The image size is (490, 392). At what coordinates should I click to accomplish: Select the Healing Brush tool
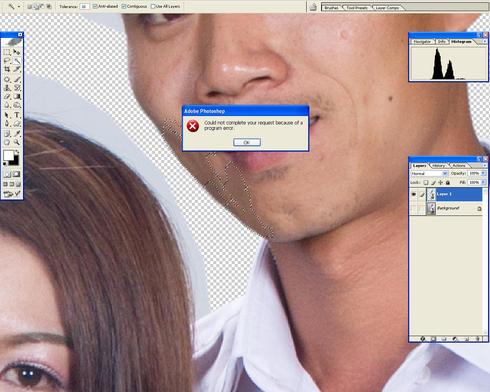click(7, 79)
